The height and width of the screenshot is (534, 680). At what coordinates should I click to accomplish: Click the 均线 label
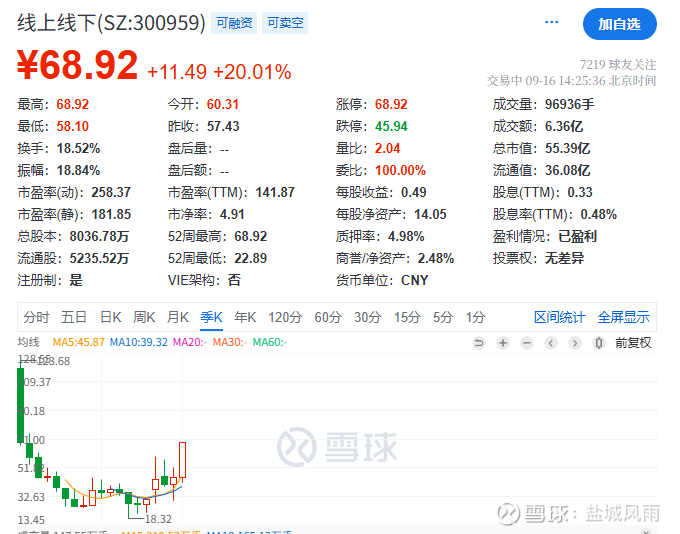(28, 342)
